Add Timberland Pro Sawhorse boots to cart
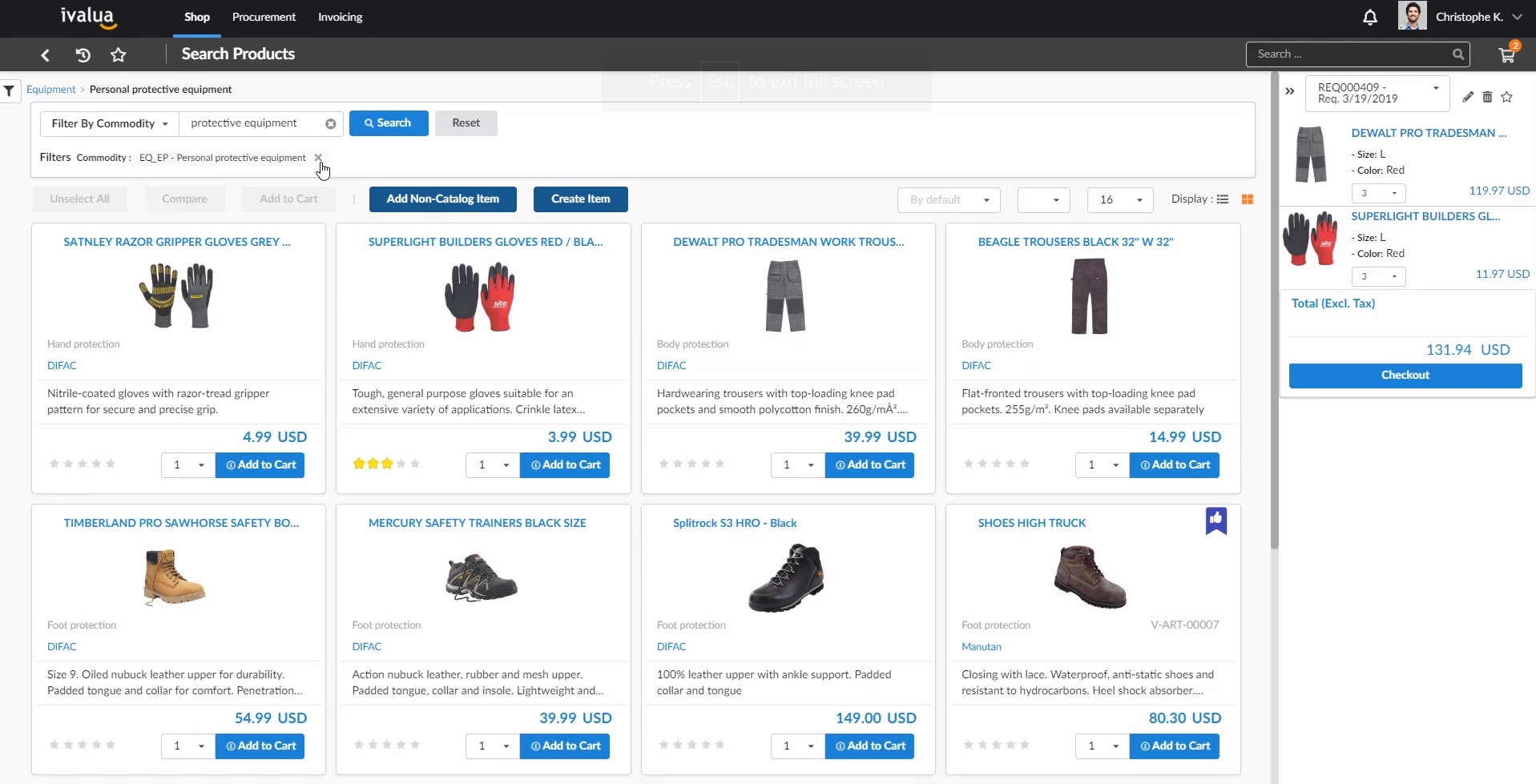This screenshot has height=784, width=1536. pyautogui.click(x=260, y=746)
